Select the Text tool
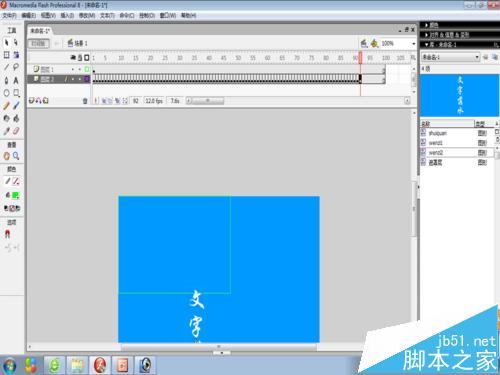500x375 pixels. coord(16,80)
